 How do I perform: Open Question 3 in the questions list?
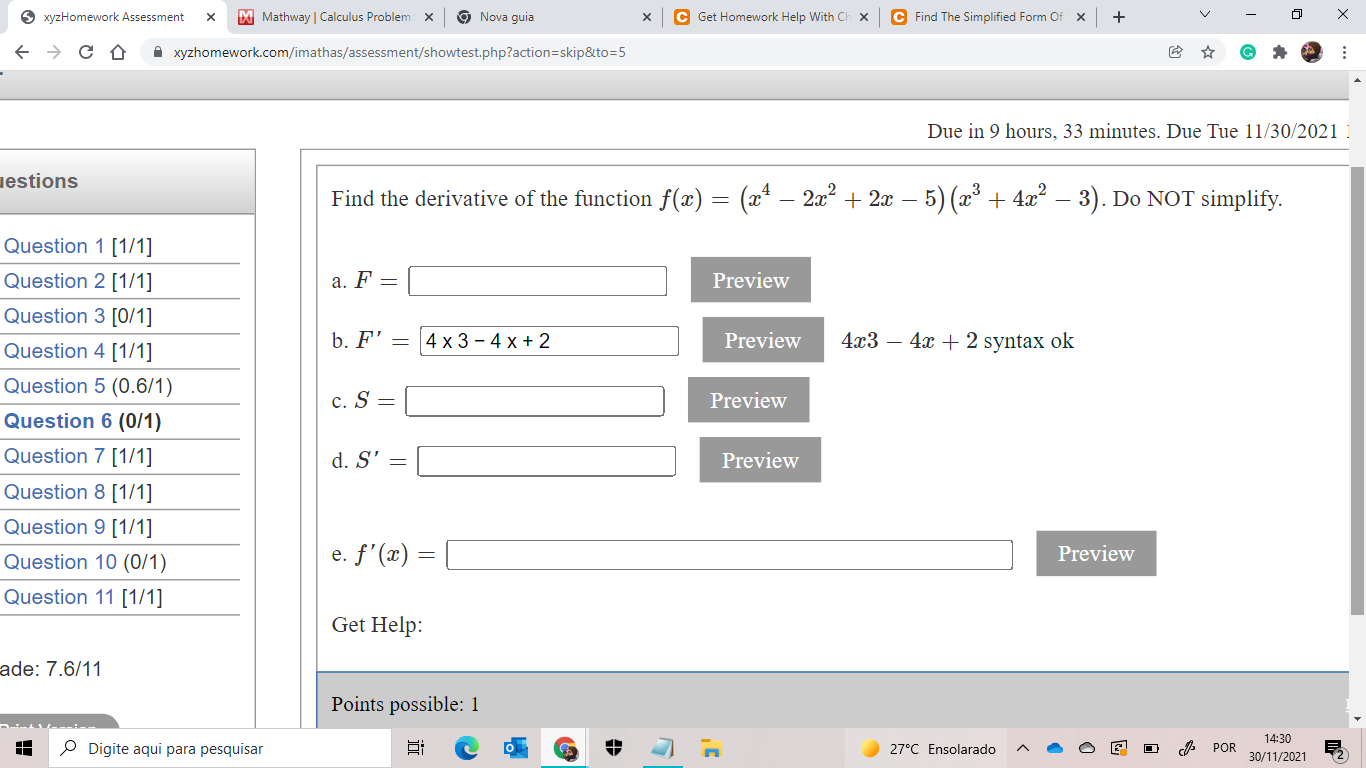point(55,316)
